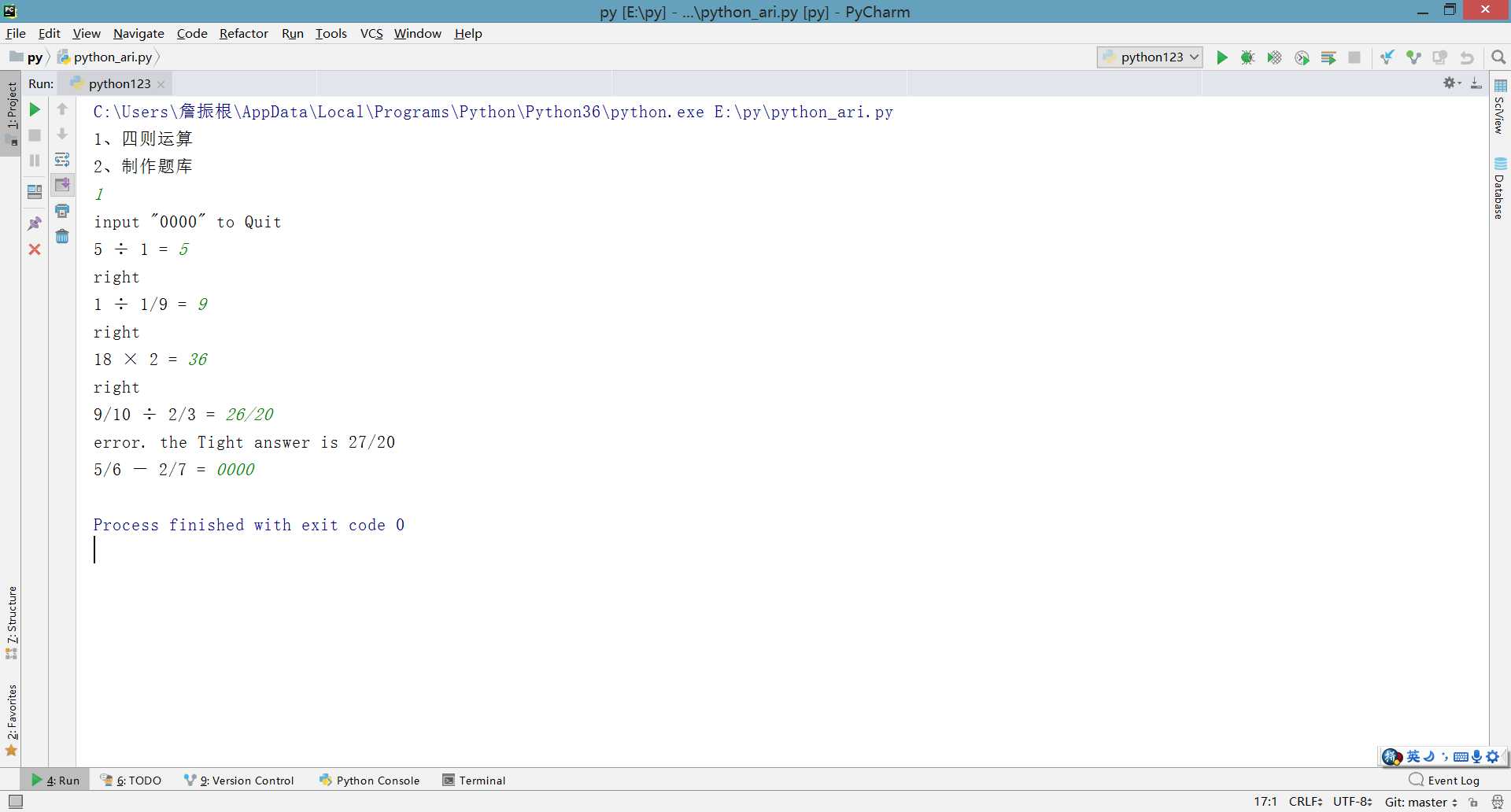This screenshot has height=812, width=1511.
Task: Print console output using printer icon
Action: 62,211
